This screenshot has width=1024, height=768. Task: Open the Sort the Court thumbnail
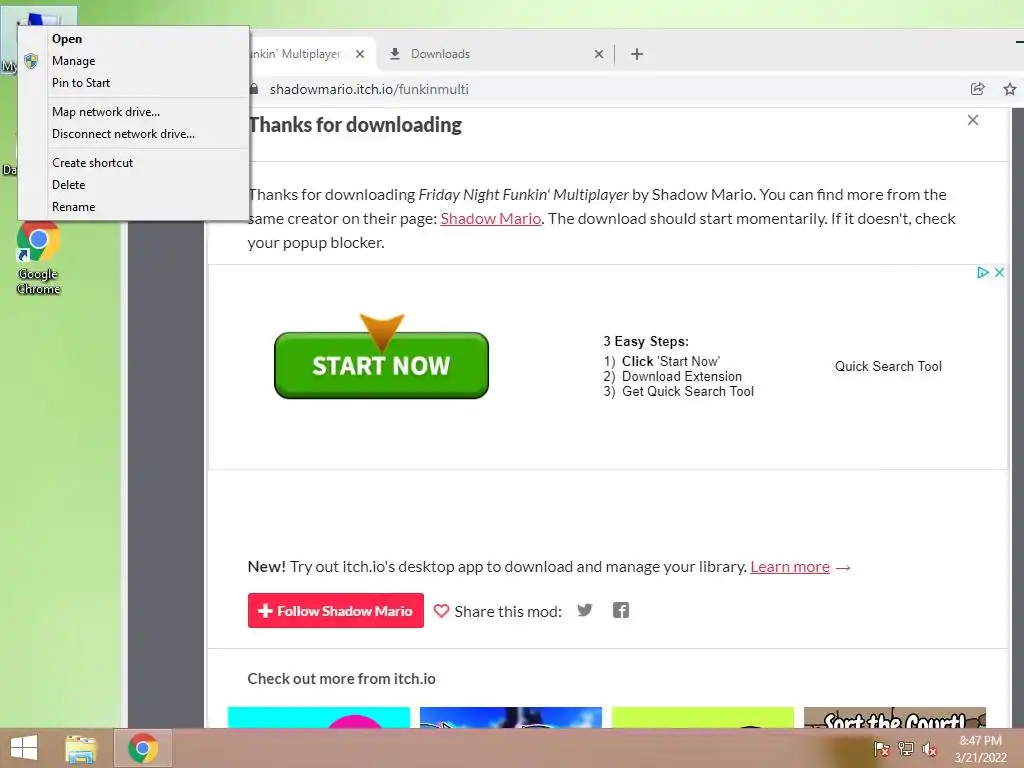[895, 717]
